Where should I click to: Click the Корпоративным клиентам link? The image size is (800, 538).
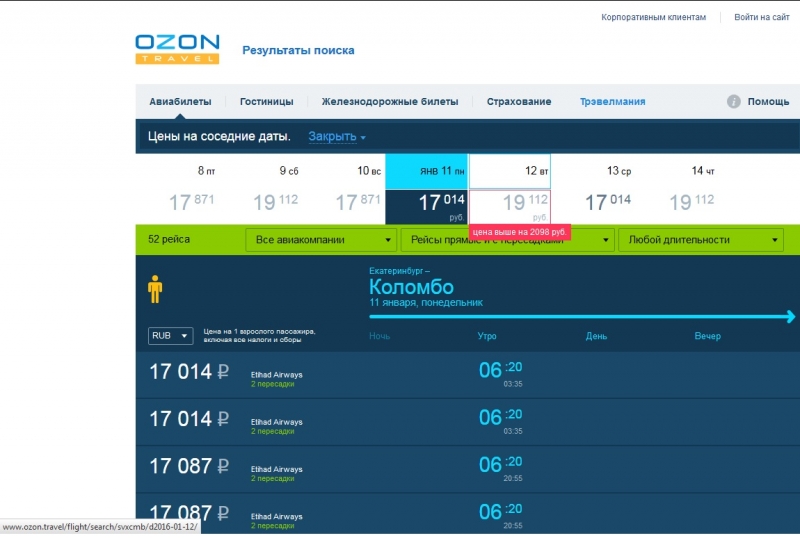tap(653, 17)
